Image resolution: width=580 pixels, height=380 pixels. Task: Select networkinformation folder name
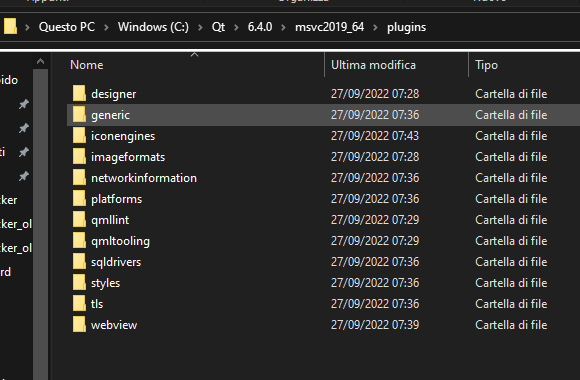click(144, 178)
